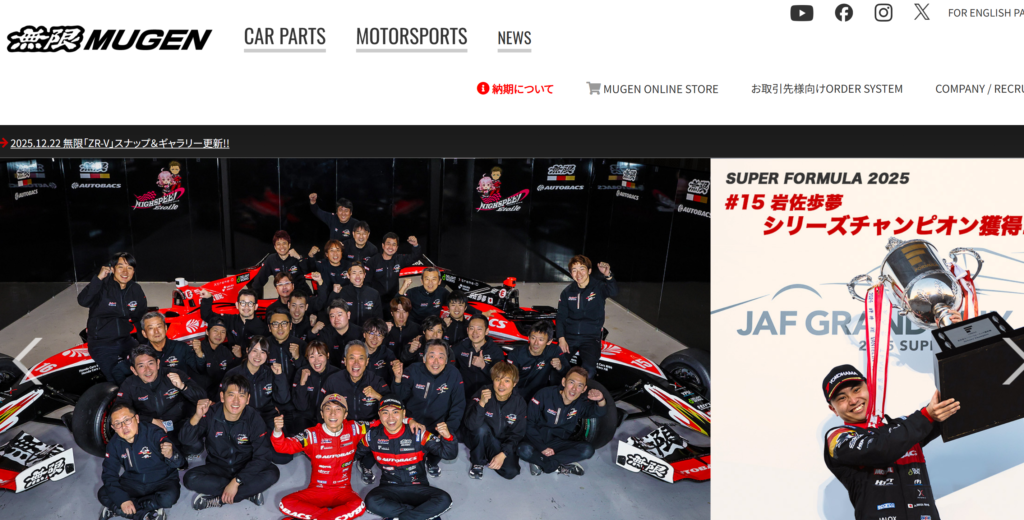This screenshot has width=1024, height=520.
Task: Open COMPANY / RECRUIT link
Action: pos(980,89)
